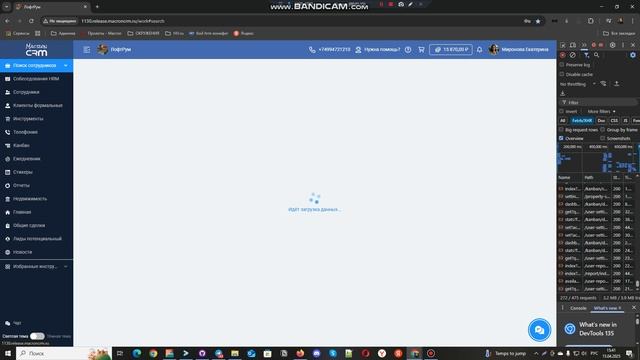Click the Windows taskbar search box

[x=63, y=353]
